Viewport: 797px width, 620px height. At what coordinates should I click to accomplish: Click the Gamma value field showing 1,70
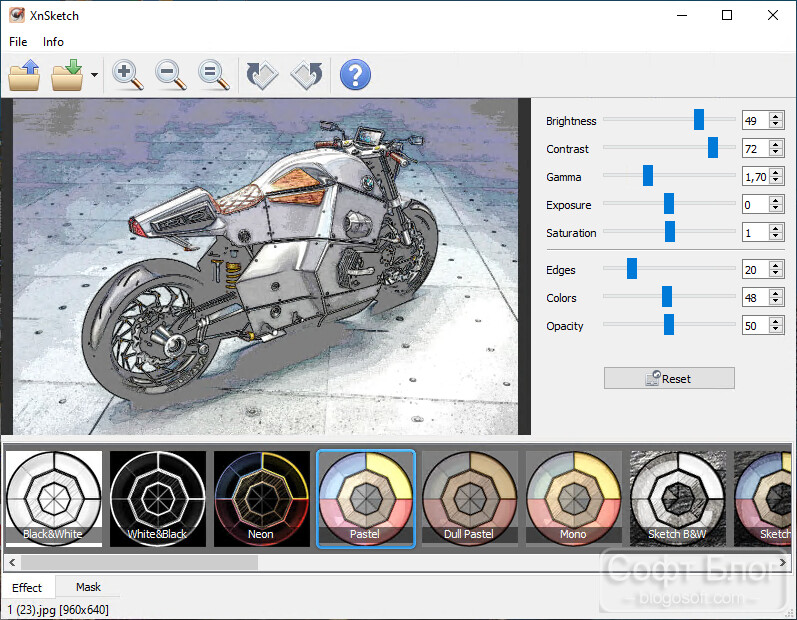755,176
